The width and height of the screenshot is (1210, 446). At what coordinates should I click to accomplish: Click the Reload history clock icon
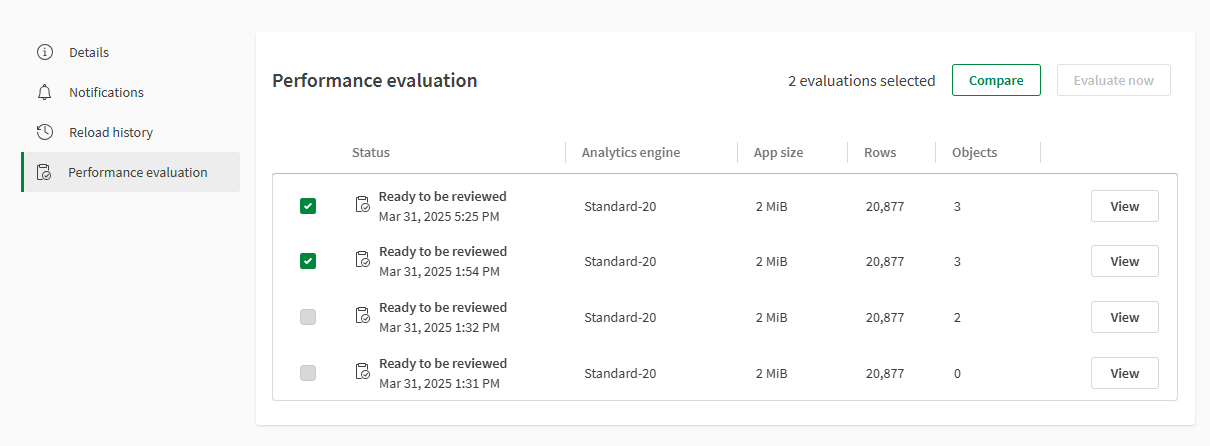click(x=44, y=132)
